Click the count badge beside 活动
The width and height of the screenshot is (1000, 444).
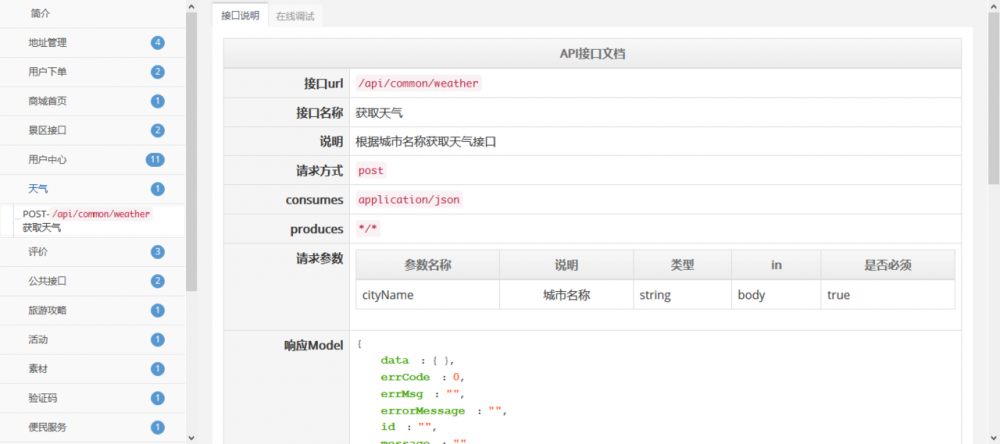tap(158, 340)
